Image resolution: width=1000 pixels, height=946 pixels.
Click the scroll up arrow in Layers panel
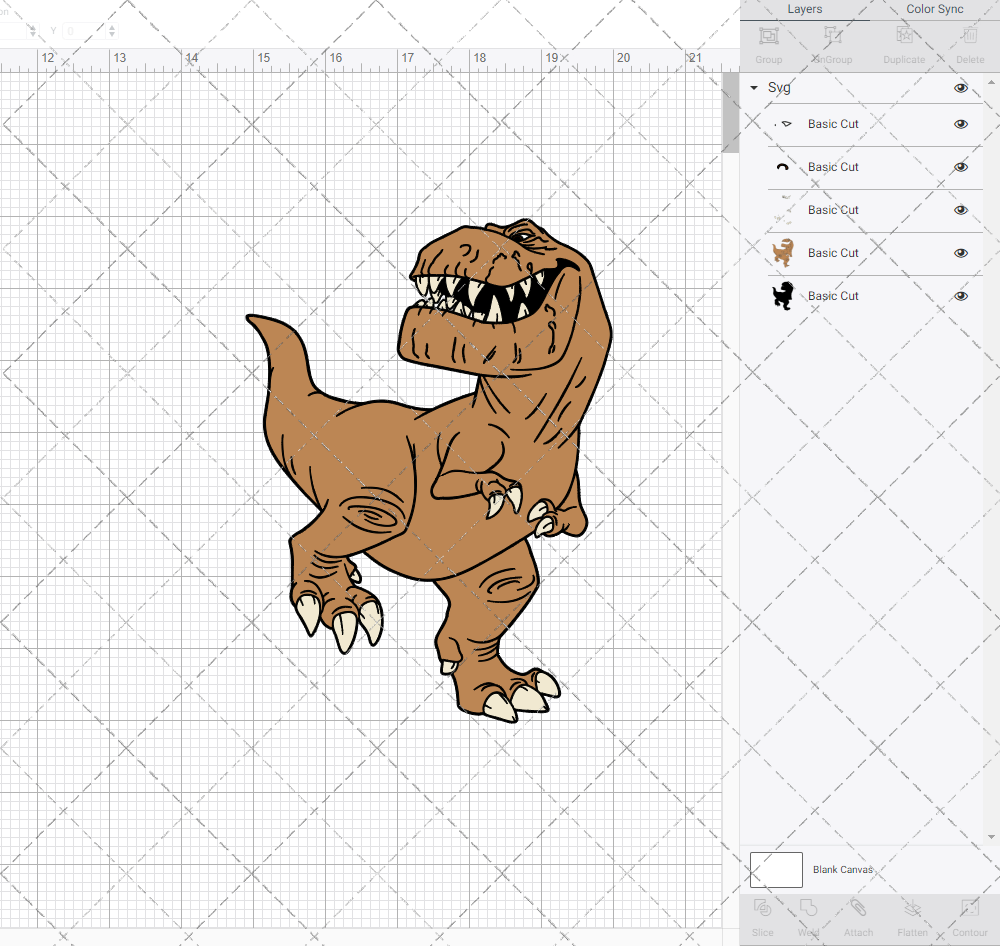click(x=990, y=83)
